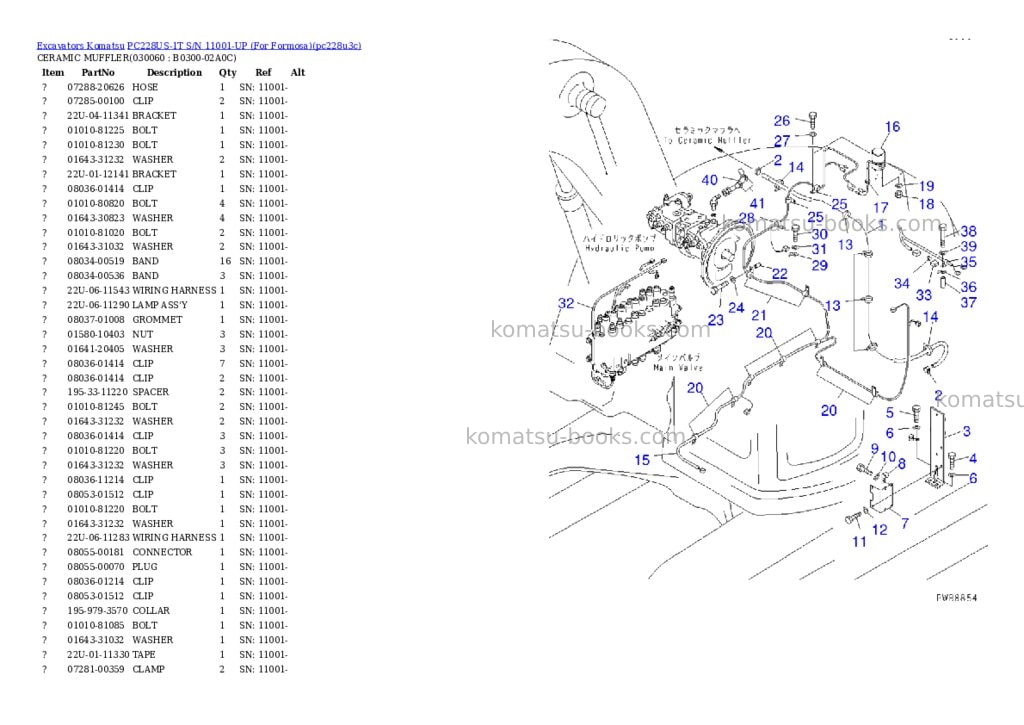Select part number 01643-30823
This screenshot has height=725, width=1024.
95,218
